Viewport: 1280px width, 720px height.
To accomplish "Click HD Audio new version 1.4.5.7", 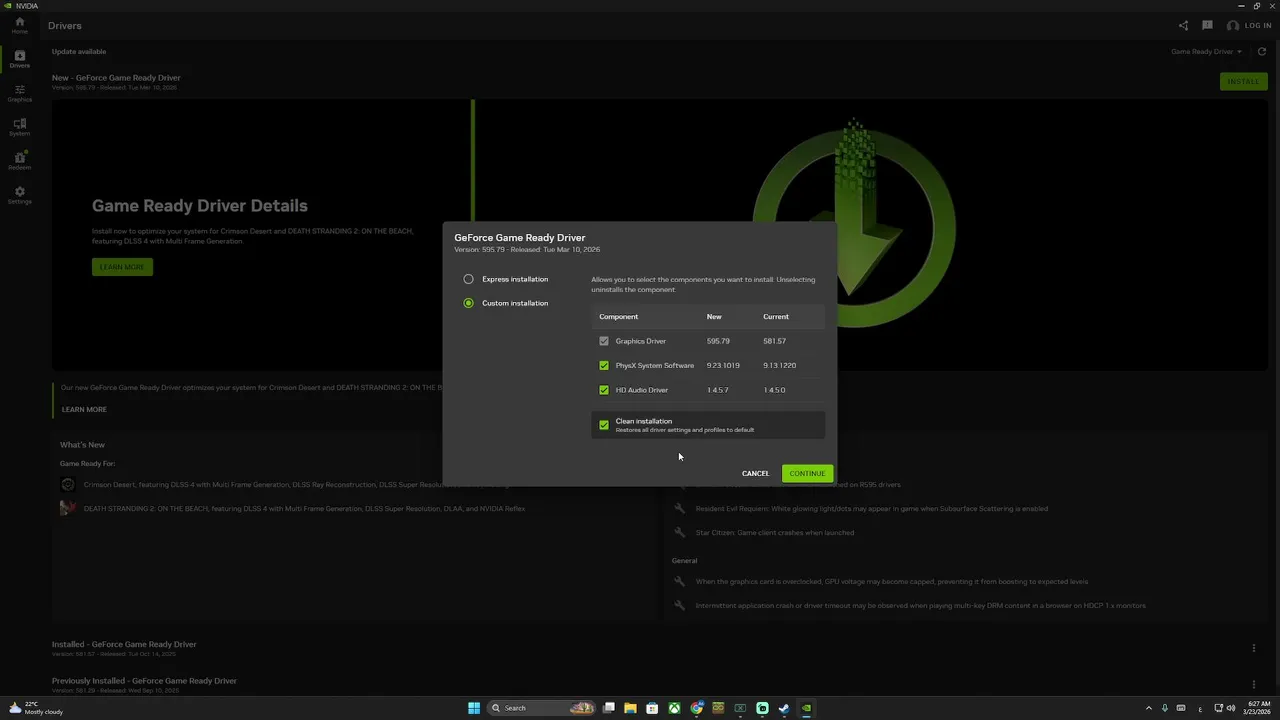I will (x=717, y=390).
